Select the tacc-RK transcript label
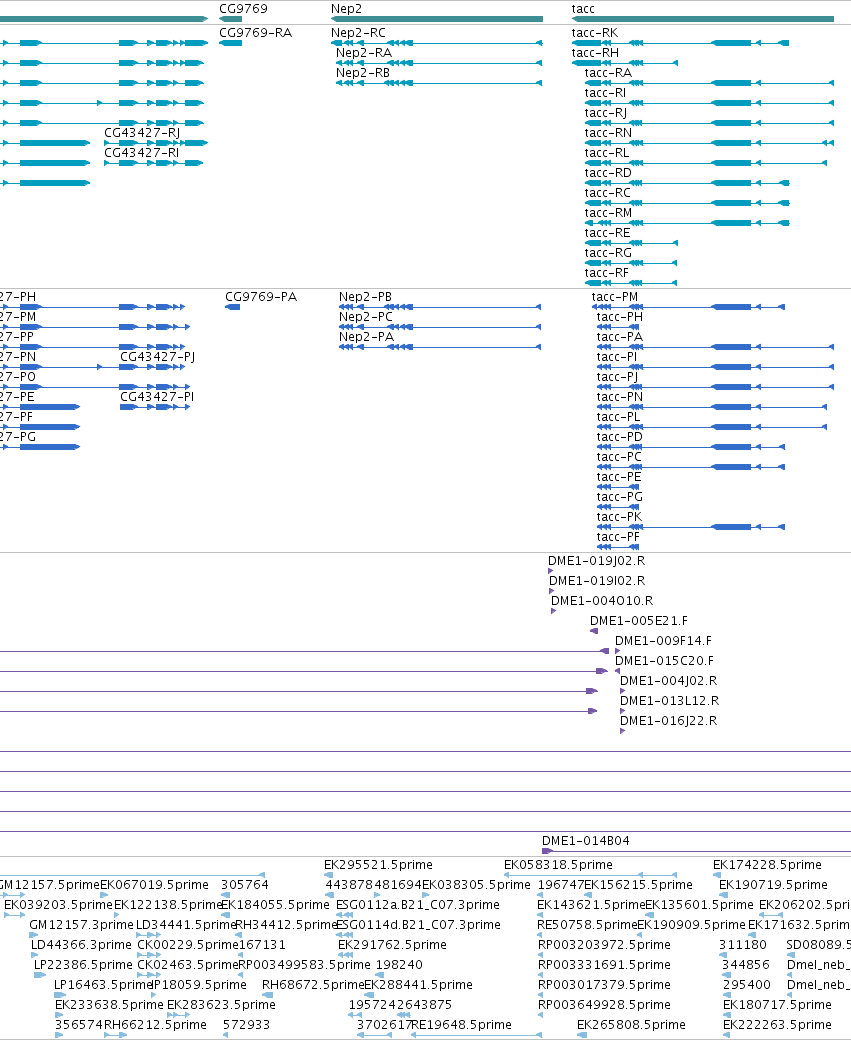The height and width of the screenshot is (1040, 851). click(595, 32)
